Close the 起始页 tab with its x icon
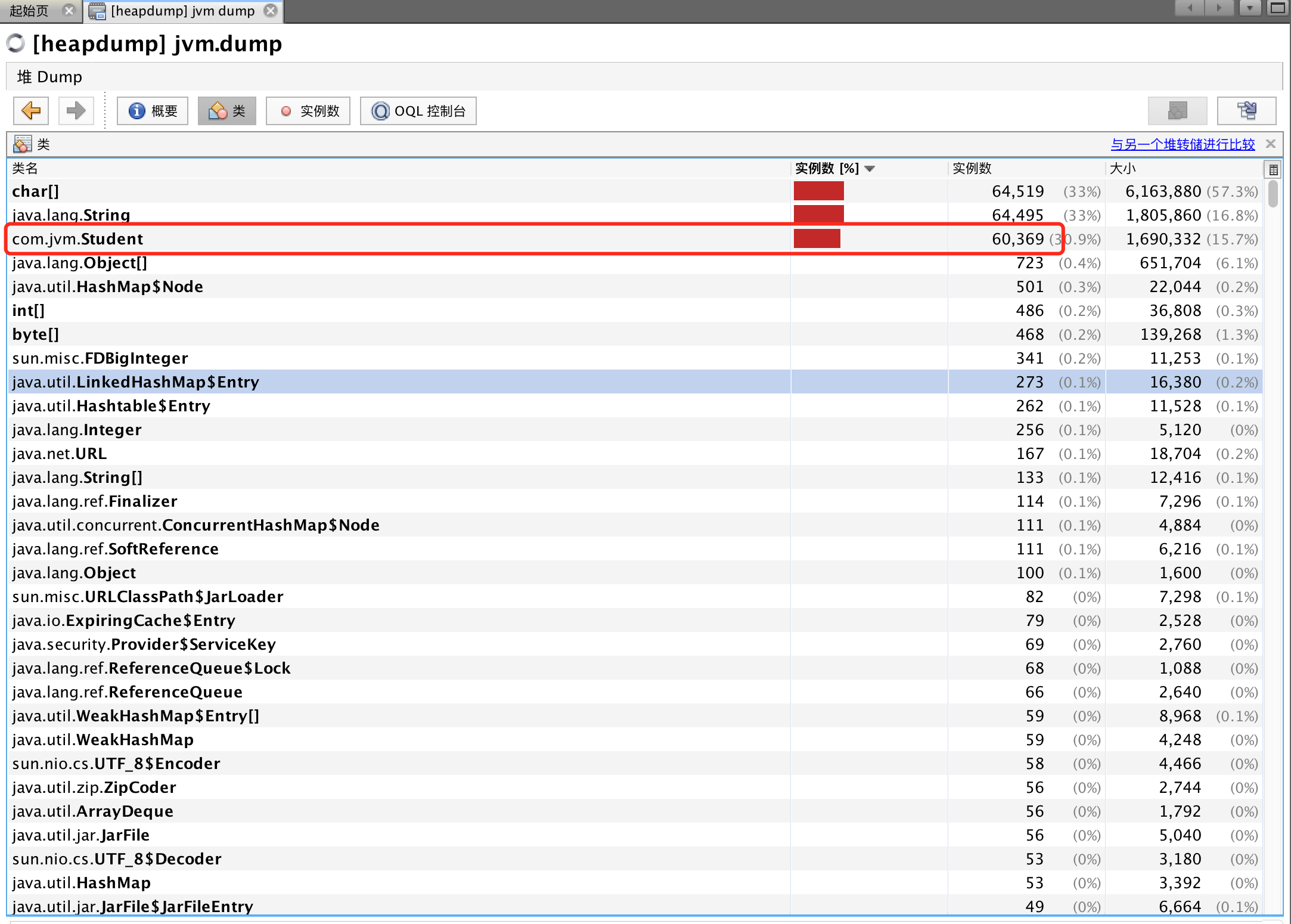Viewport: 1291px width, 924px height. pyautogui.click(x=69, y=11)
